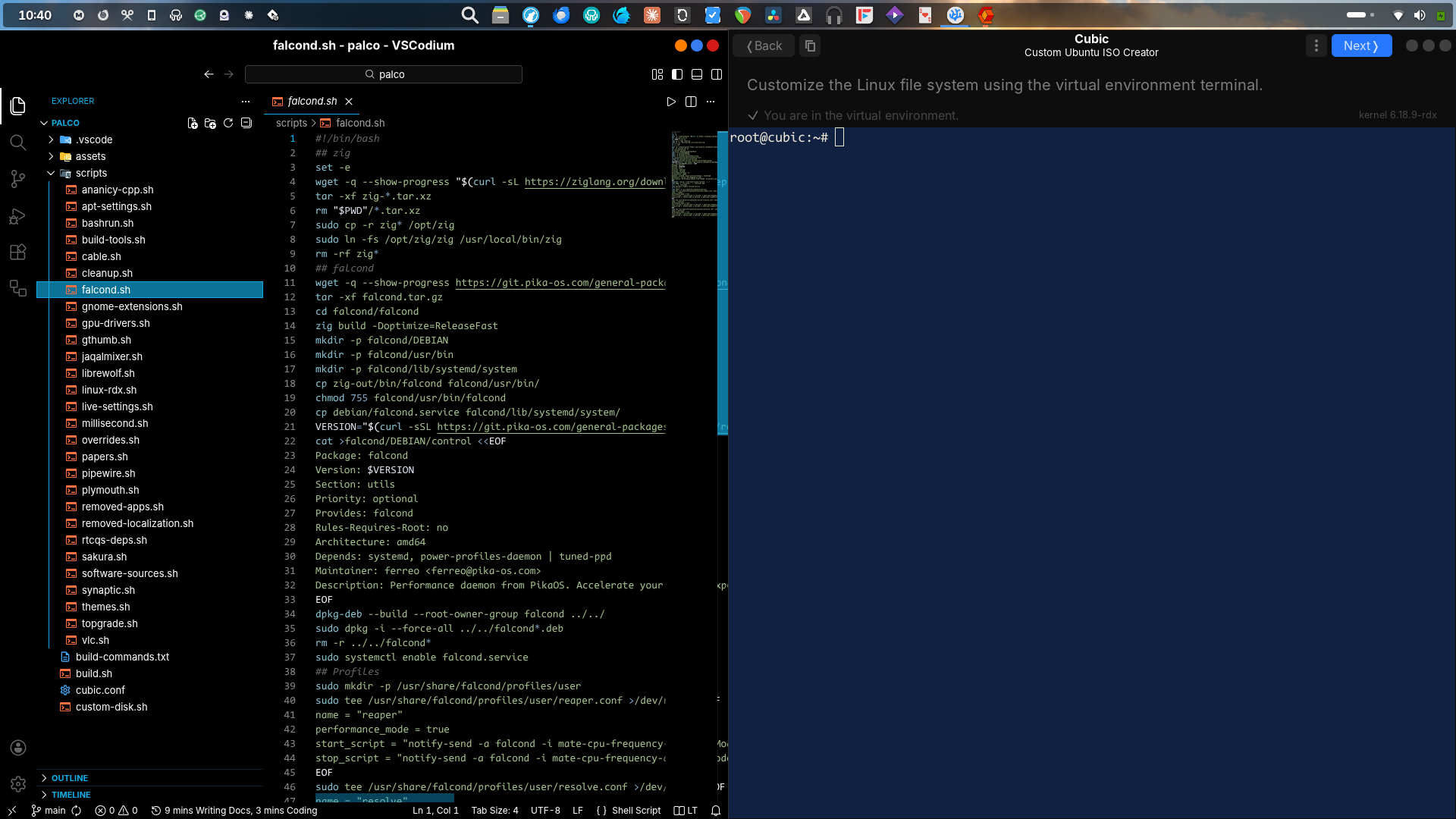Open the Search view in activity bar
The height and width of the screenshot is (819, 1456).
coord(17,143)
